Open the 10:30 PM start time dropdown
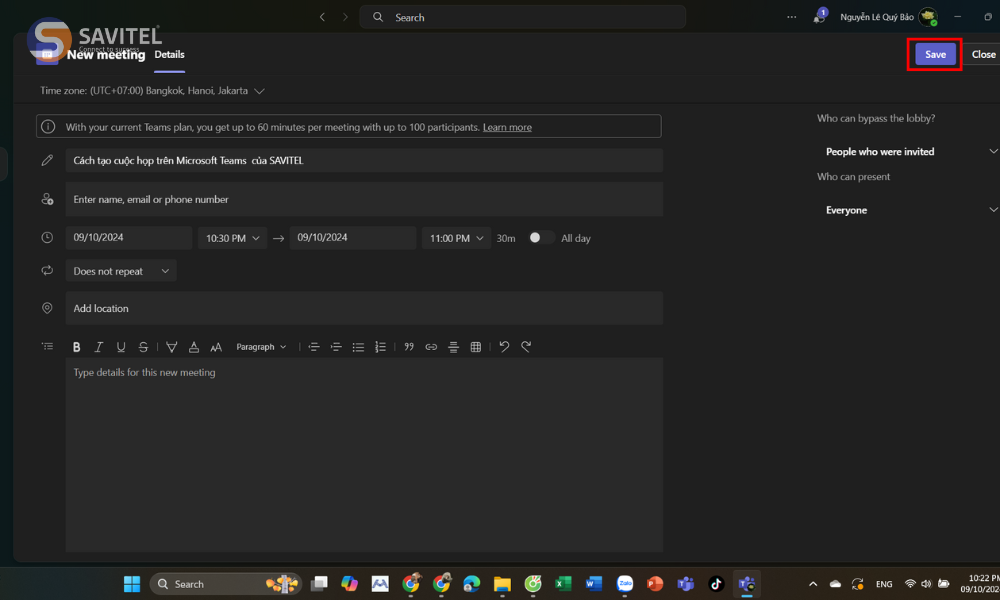Screen dimensions: 1000x600 tap(232, 238)
